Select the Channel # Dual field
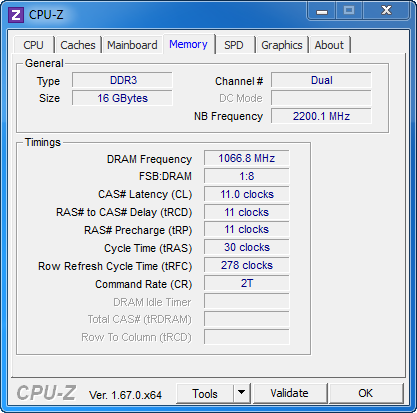 coord(321,80)
